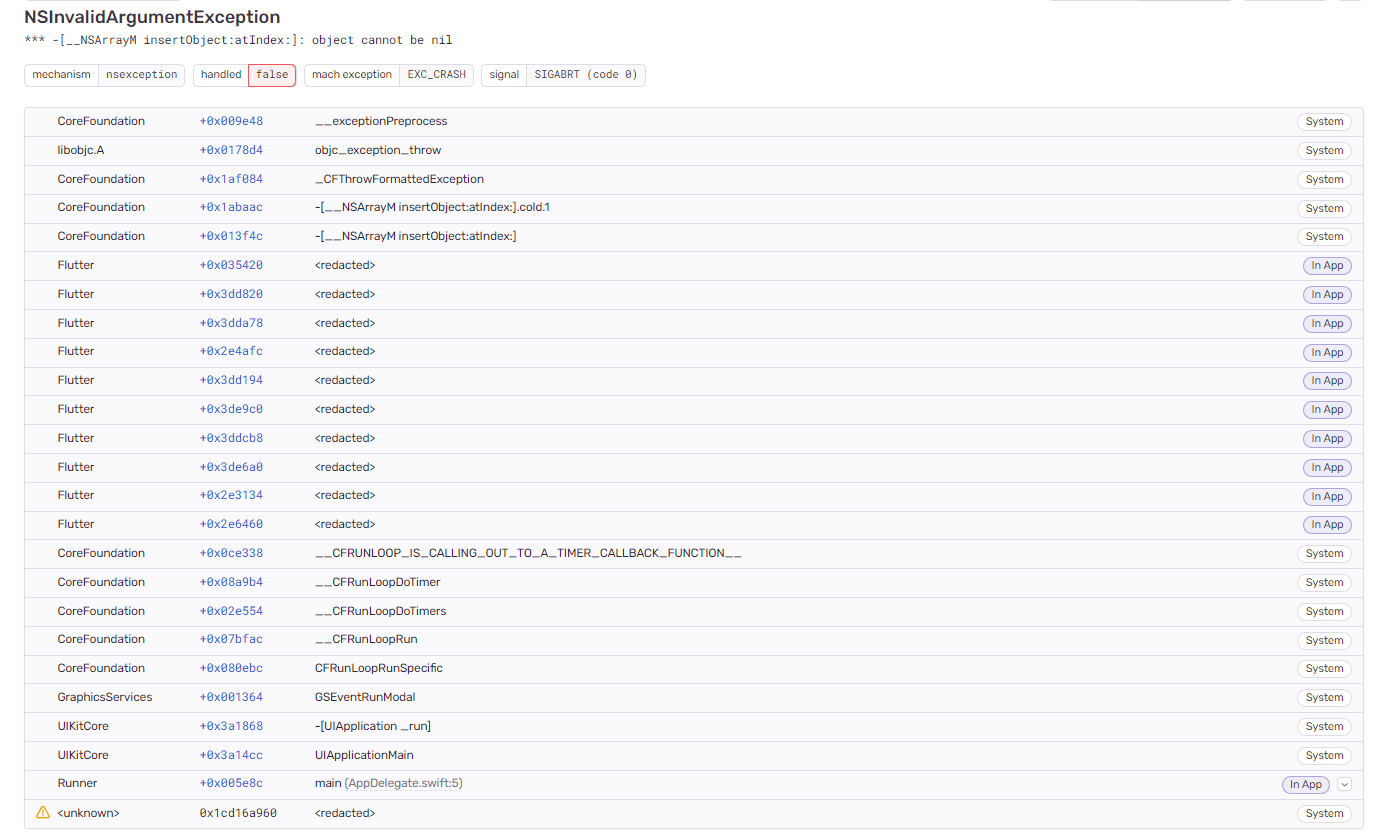Click the chevron next to AppDelegate.swift:5
This screenshot has height=839, width=1375.
(x=1344, y=784)
